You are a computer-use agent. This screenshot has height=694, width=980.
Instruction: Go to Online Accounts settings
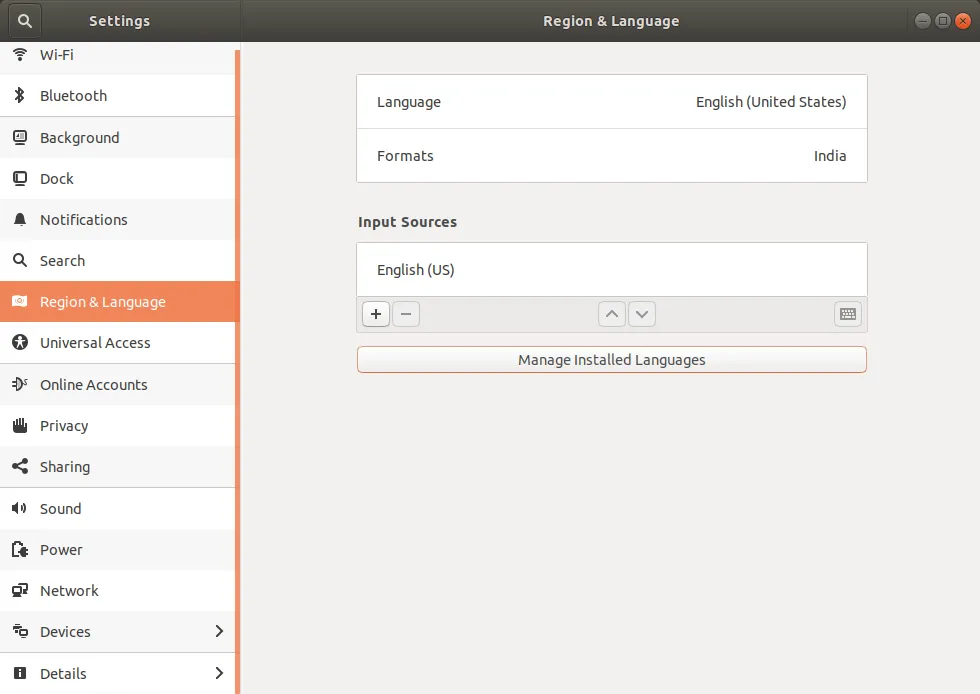point(93,385)
